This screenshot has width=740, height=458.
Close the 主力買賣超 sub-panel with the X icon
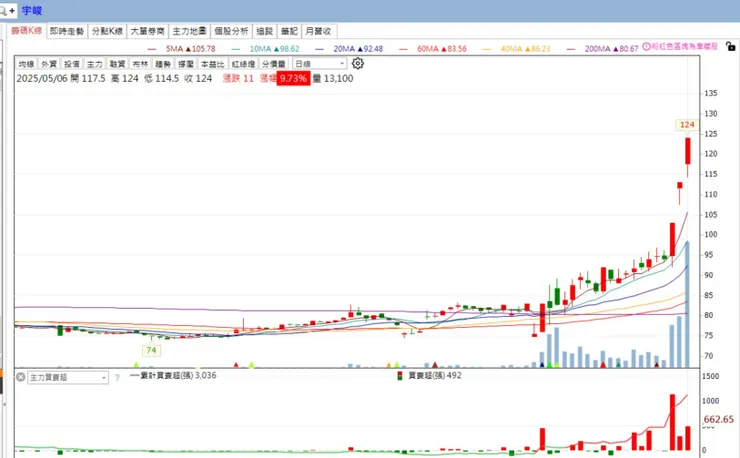click(x=21, y=377)
